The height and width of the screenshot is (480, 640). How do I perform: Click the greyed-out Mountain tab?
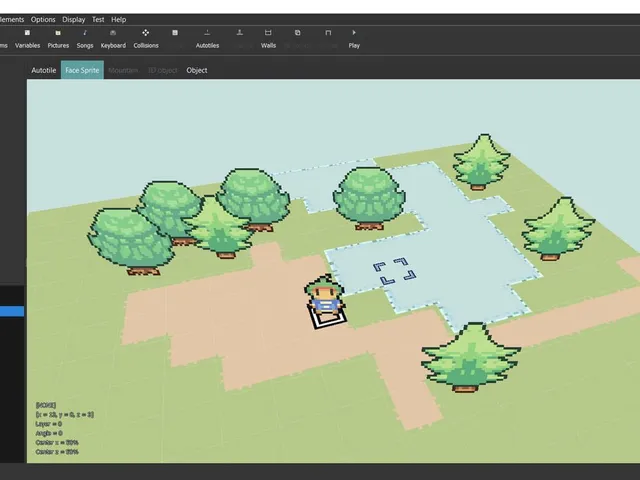click(x=123, y=70)
